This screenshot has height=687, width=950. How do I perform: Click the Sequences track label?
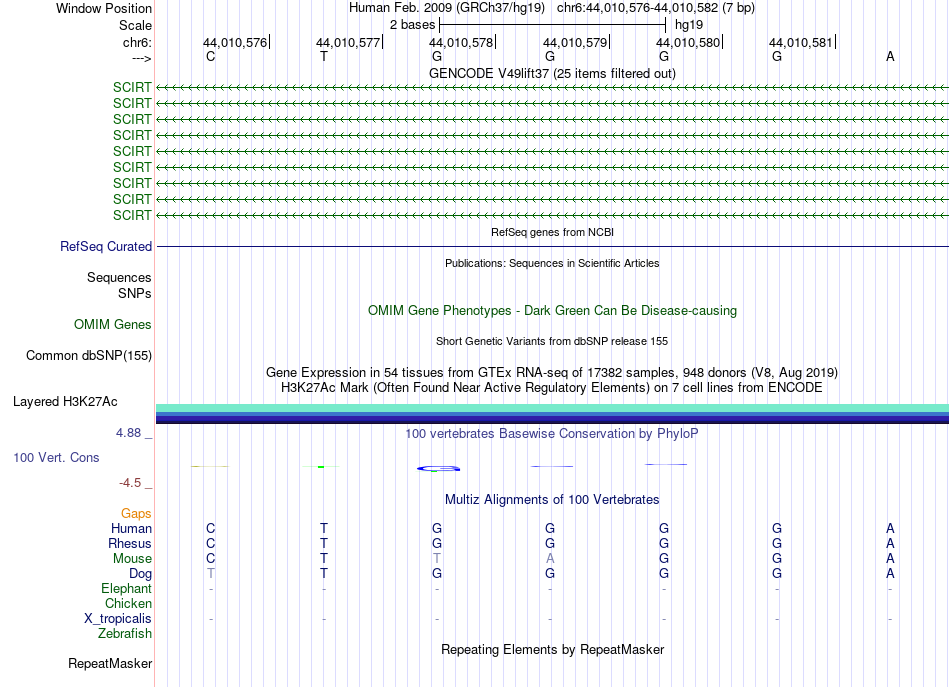(x=119, y=277)
